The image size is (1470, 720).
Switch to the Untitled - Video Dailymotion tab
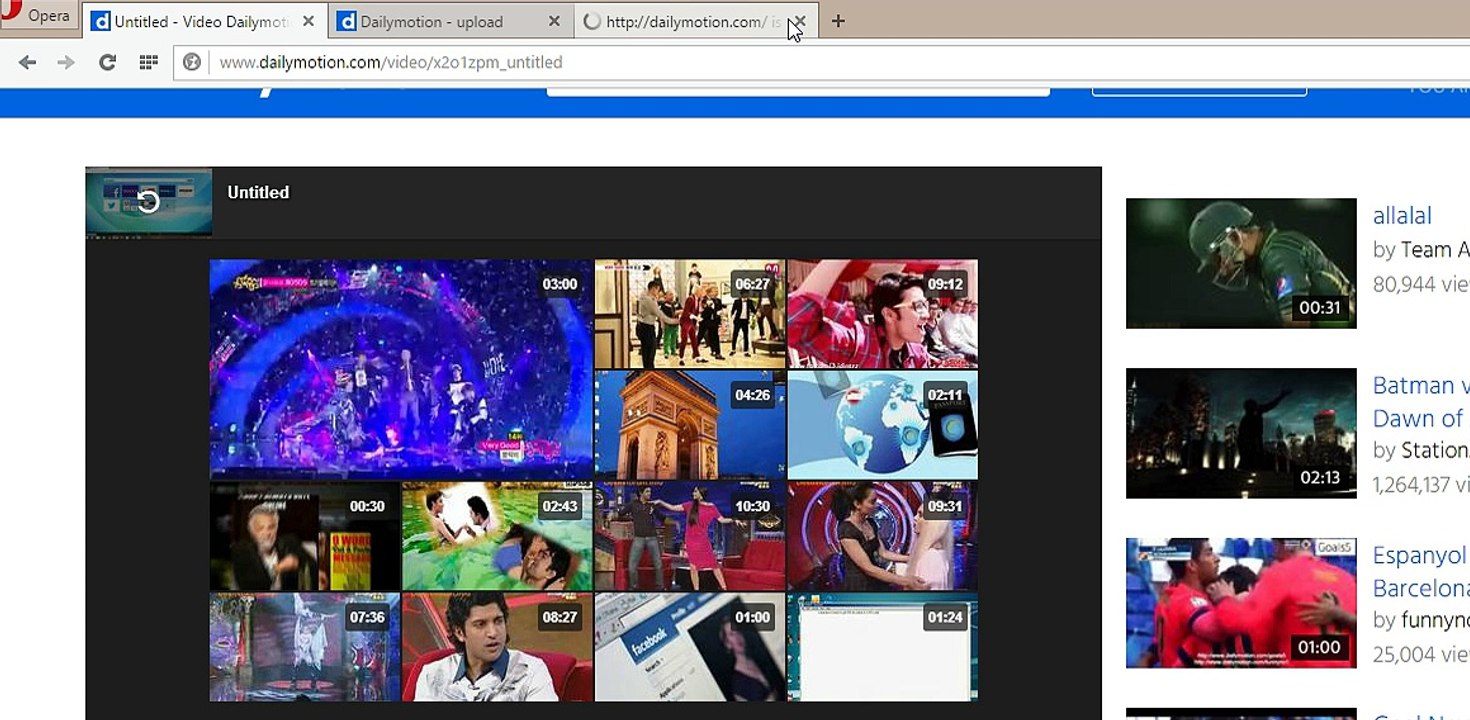click(x=203, y=21)
